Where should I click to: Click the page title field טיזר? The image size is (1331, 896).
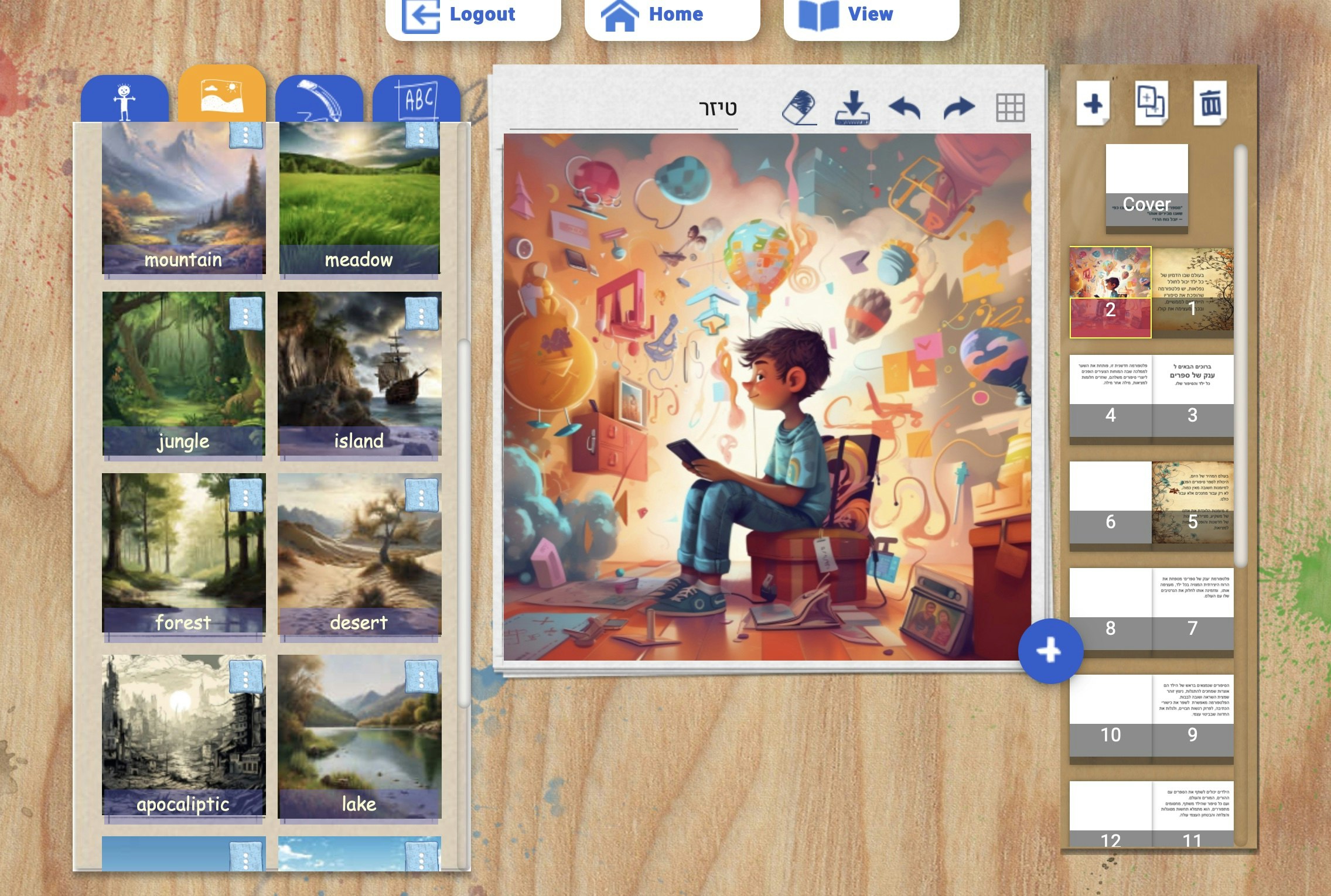tap(624, 110)
